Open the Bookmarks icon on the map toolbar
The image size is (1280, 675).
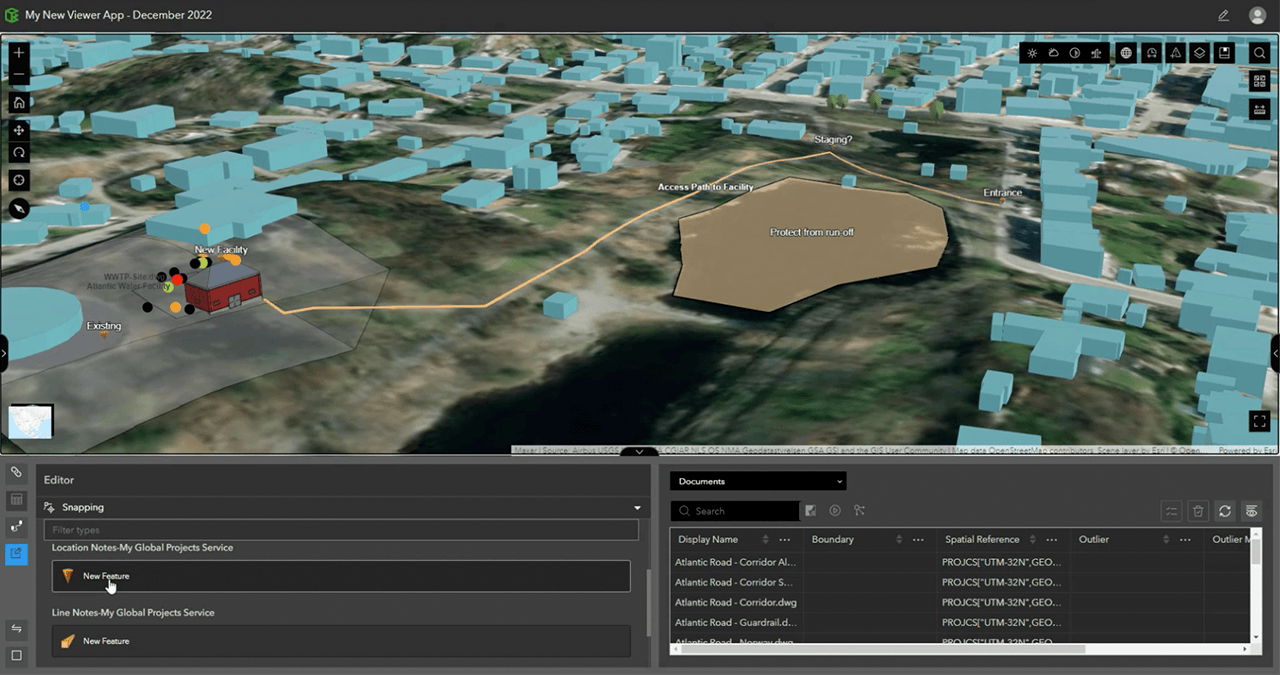pyautogui.click(x=1224, y=53)
